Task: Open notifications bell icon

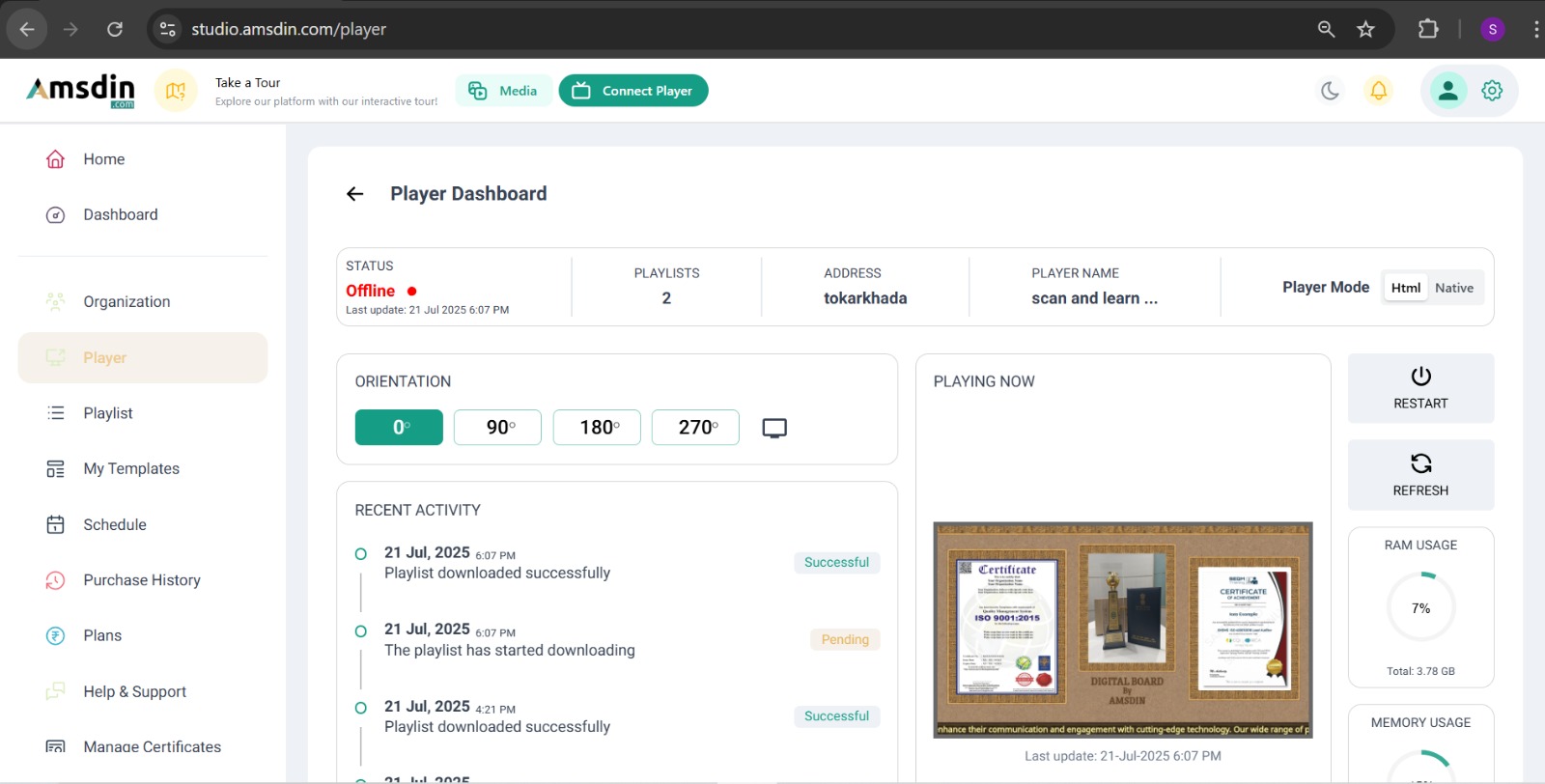Action: click(1379, 91)
